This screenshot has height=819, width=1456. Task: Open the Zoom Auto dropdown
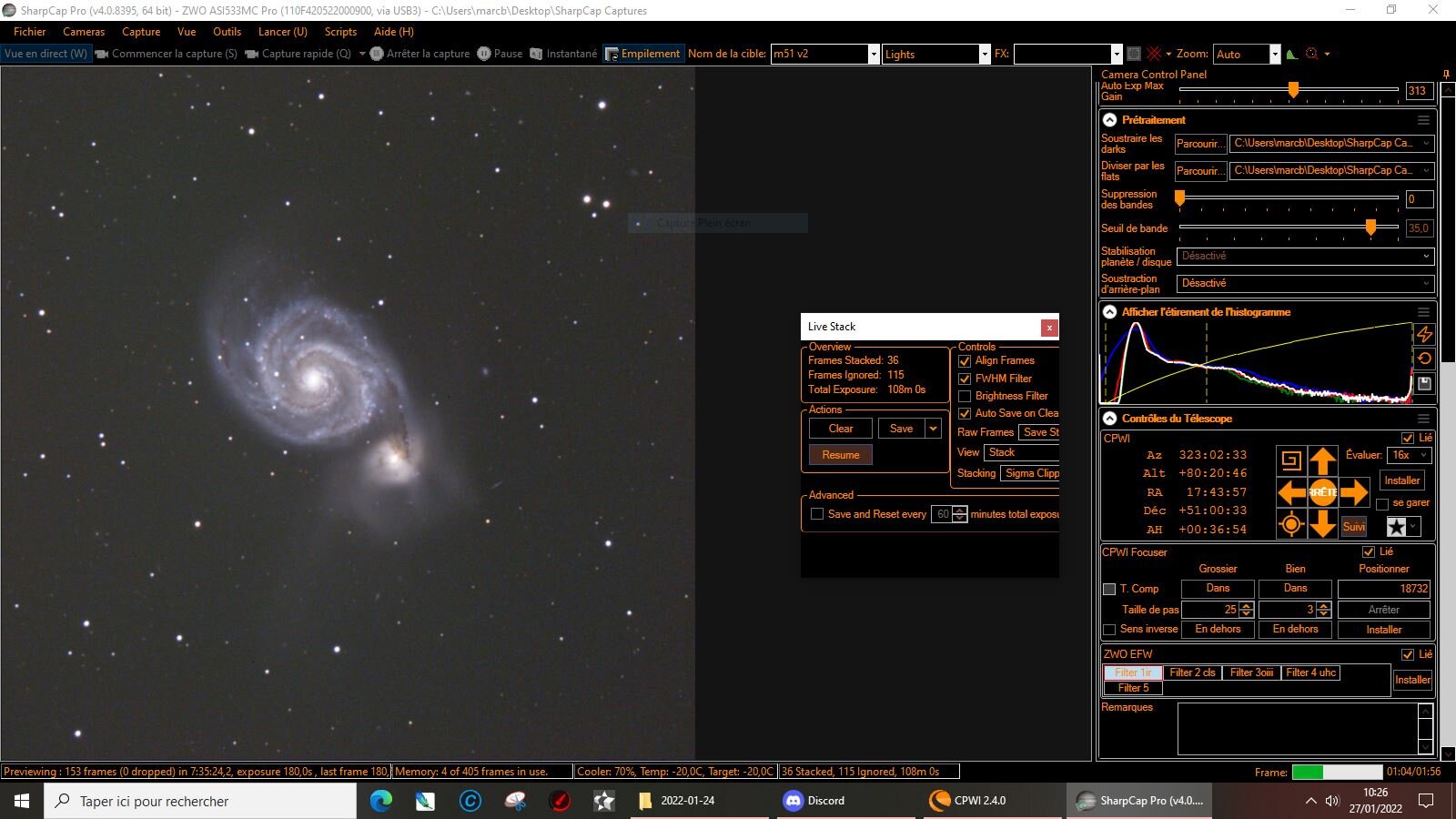click(1275, 54)
